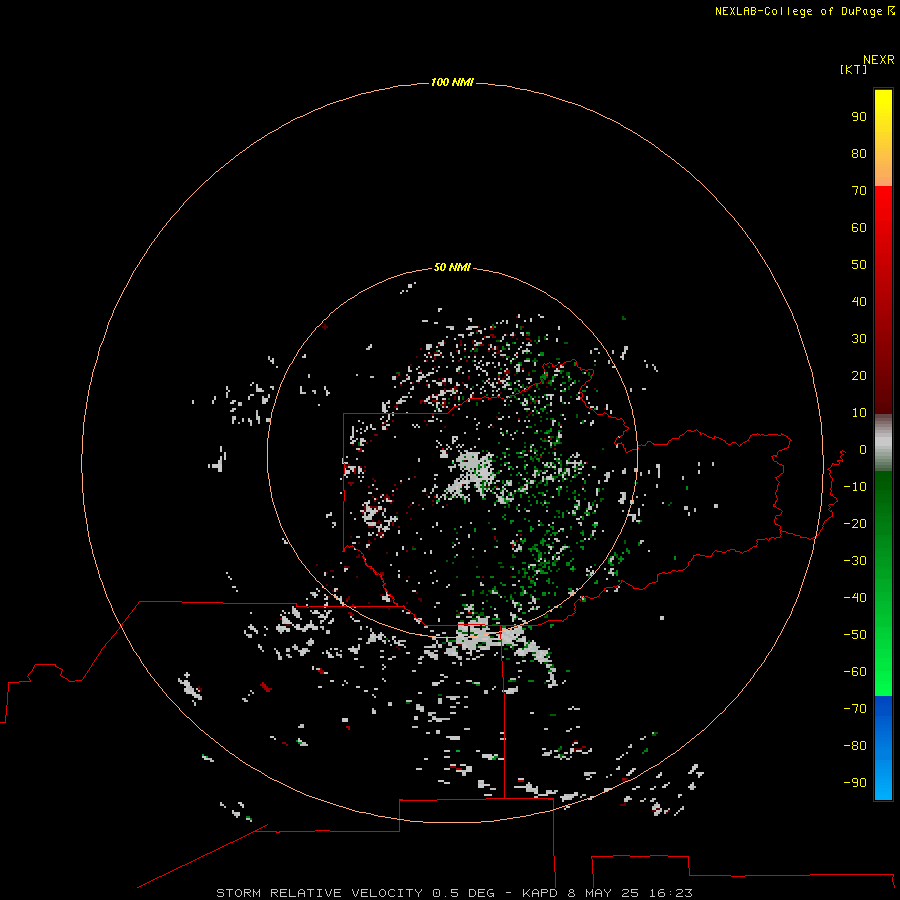Click the 60 value on velocity scale
900x900 pixels.
[859, 227]
